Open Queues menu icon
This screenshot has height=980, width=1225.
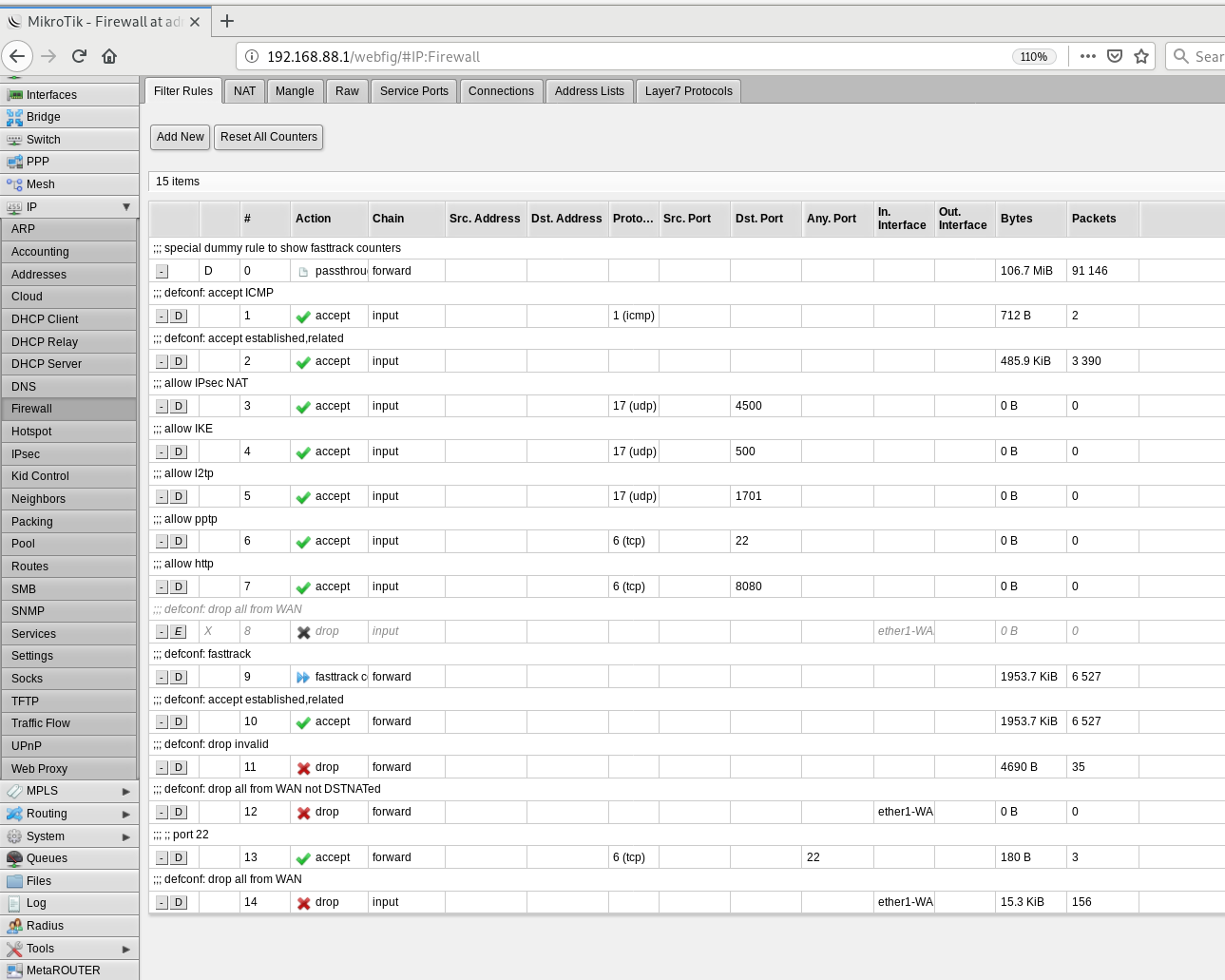(x=14, y=858)
